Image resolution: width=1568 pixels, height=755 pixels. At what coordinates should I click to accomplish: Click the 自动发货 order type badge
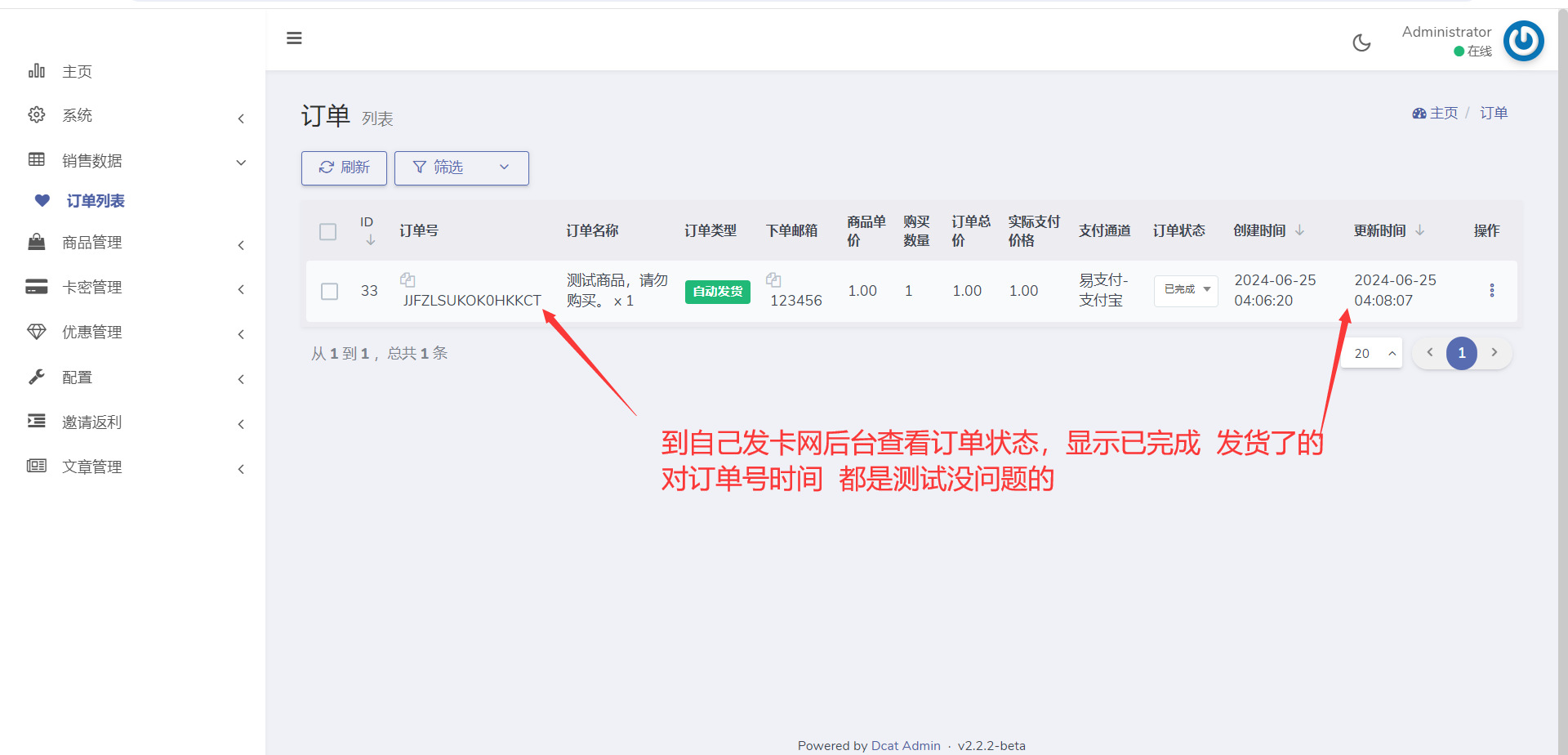tap(718, 292)
